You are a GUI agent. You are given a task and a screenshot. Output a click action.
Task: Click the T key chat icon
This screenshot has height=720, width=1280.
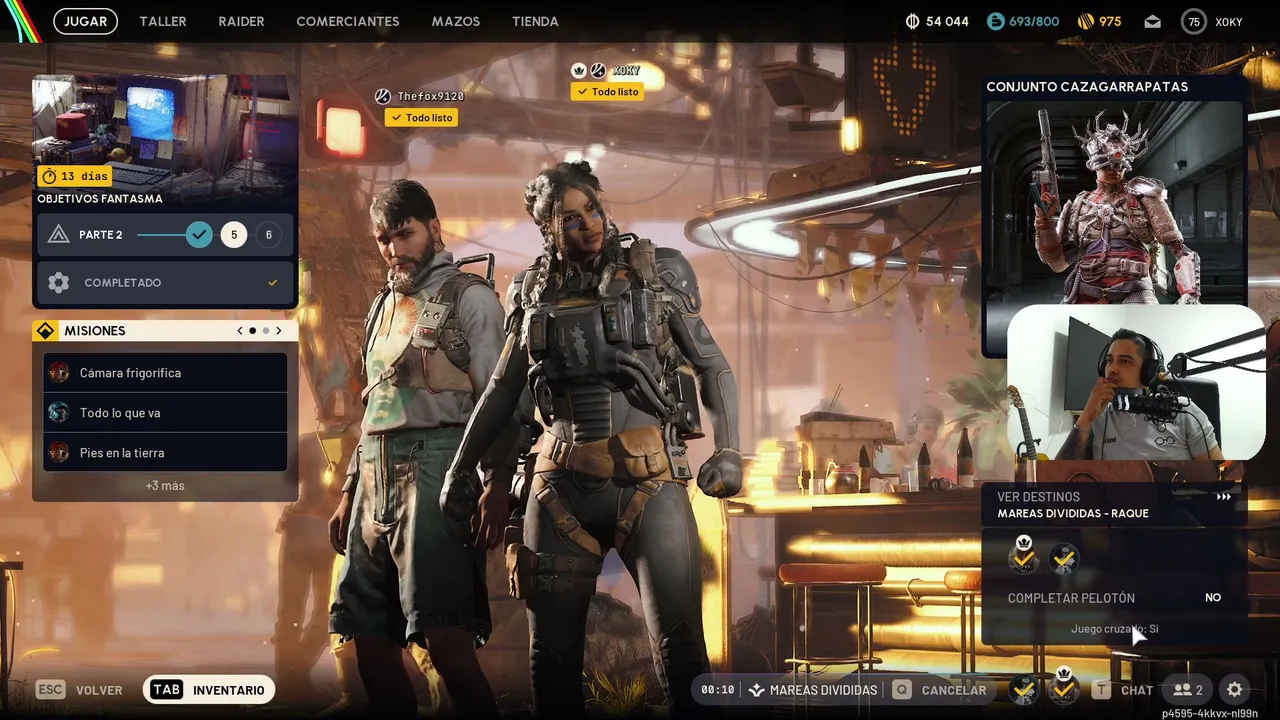pyautogui.click(x=1101, y=690)
